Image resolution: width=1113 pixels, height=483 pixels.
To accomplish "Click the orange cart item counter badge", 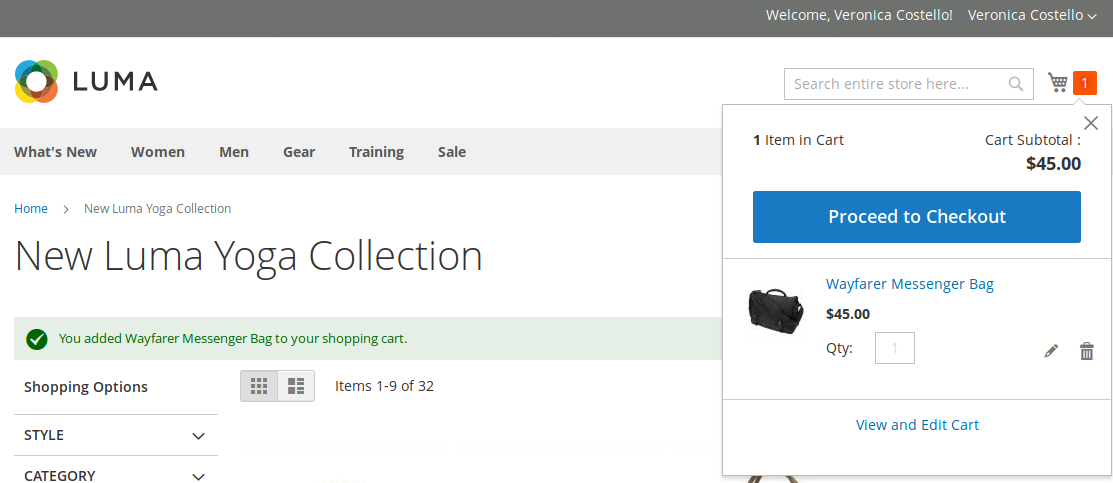I will coord(1084,83).
